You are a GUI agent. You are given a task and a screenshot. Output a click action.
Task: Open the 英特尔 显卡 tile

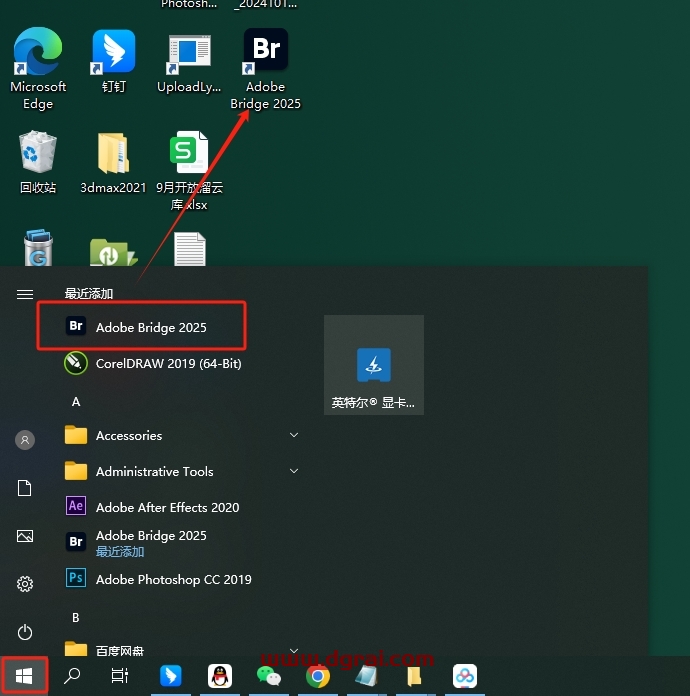(x=374, y=365)
